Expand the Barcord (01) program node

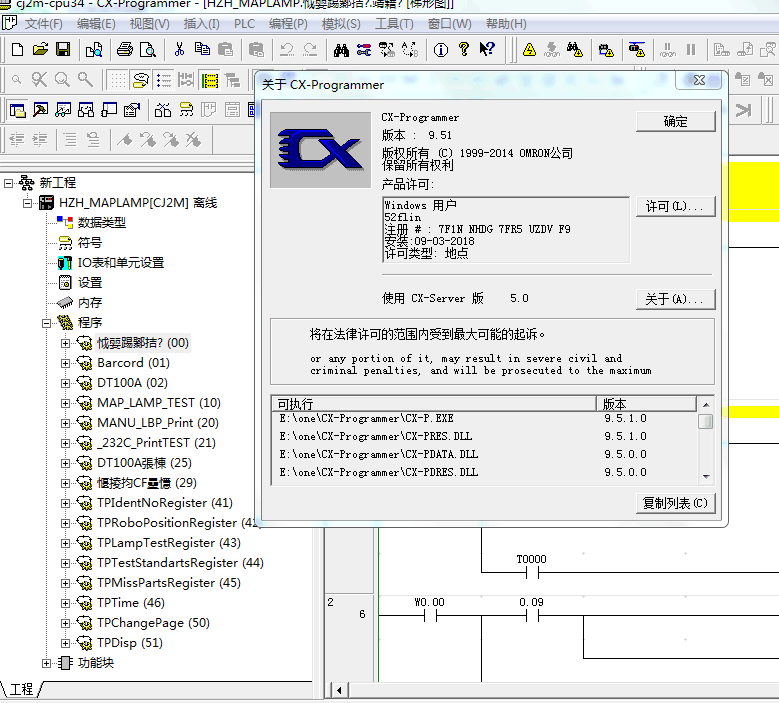pos(66,363)
